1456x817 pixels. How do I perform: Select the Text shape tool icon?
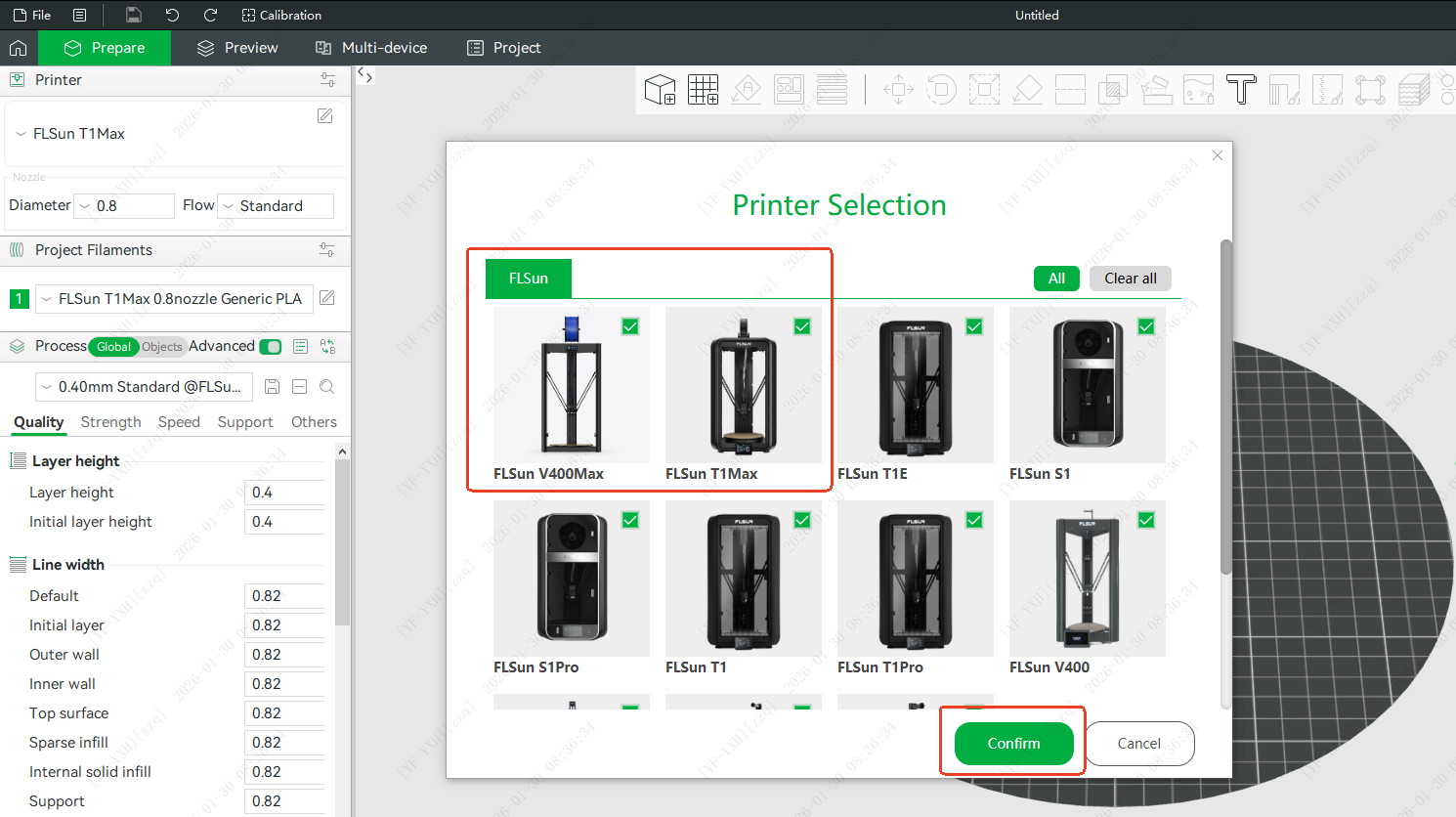(1241, 90)
